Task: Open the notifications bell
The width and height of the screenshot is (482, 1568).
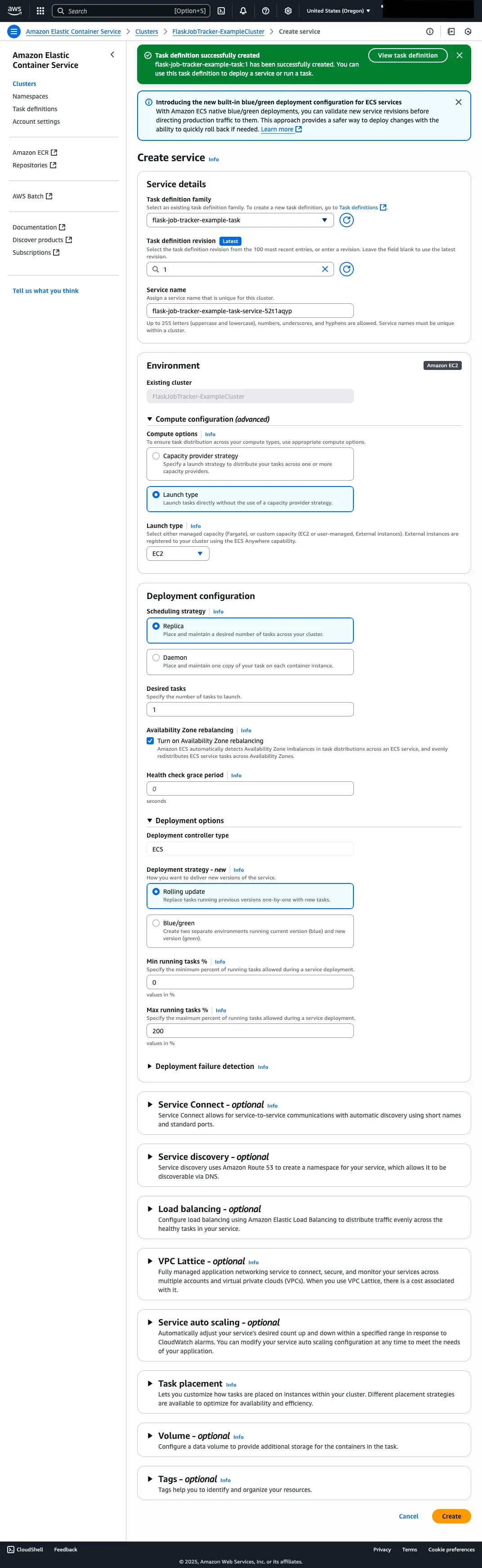Action: [243, 11]
